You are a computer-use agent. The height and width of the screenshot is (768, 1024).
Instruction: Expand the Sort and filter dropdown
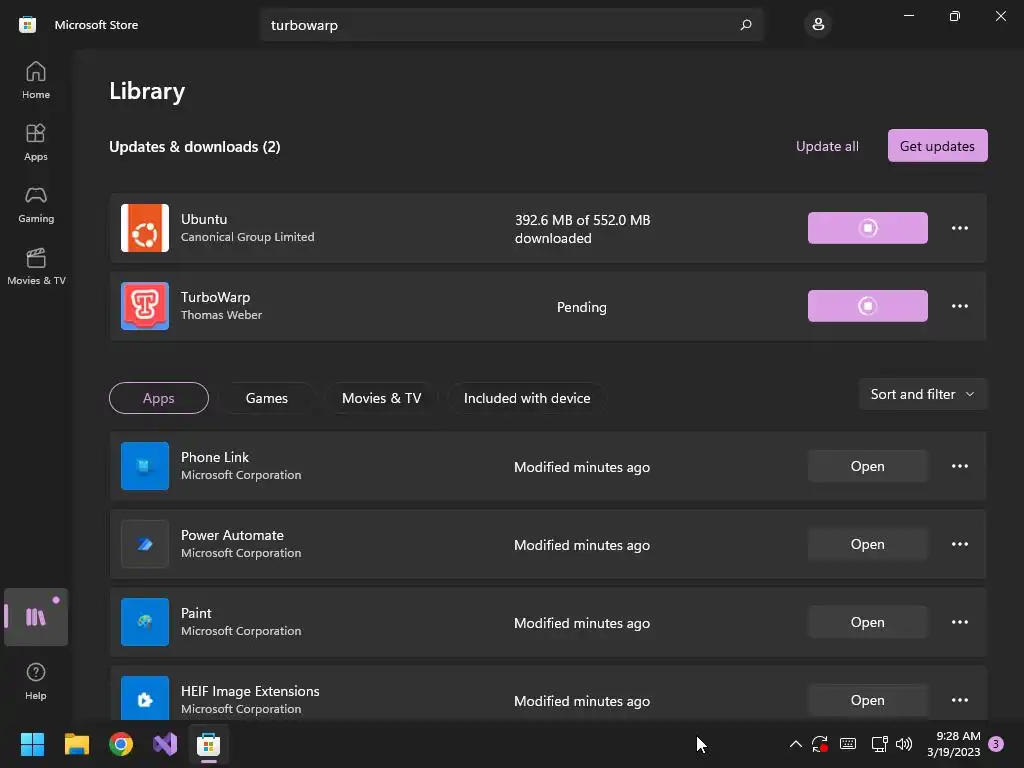pyautogui.click(x=922, y=394)
